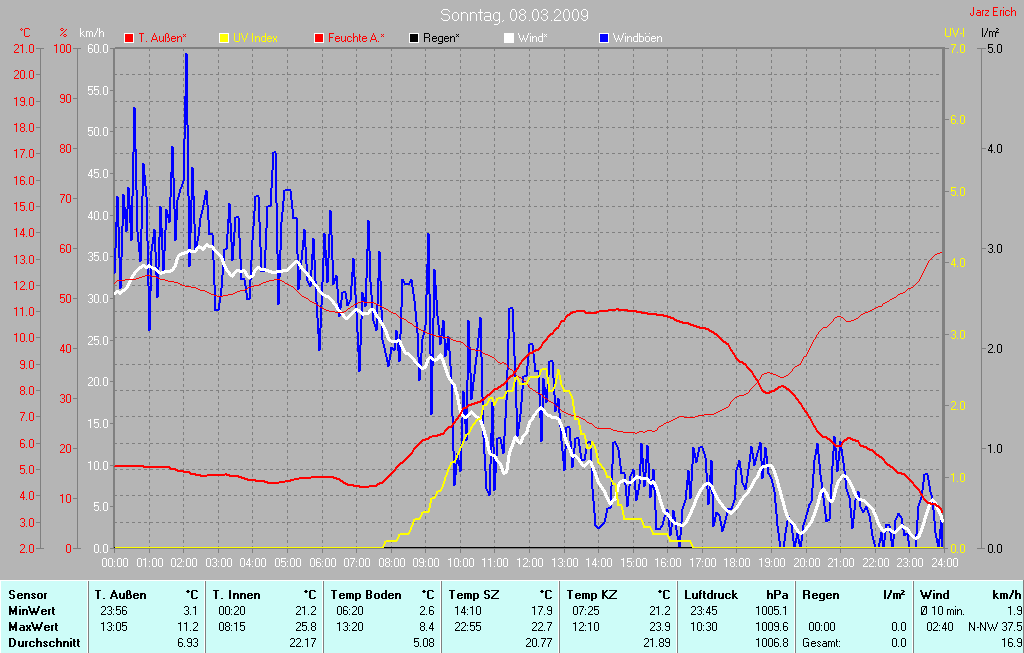
Task: Click Temp KZ average 21.89
Action: coord(658,643)
